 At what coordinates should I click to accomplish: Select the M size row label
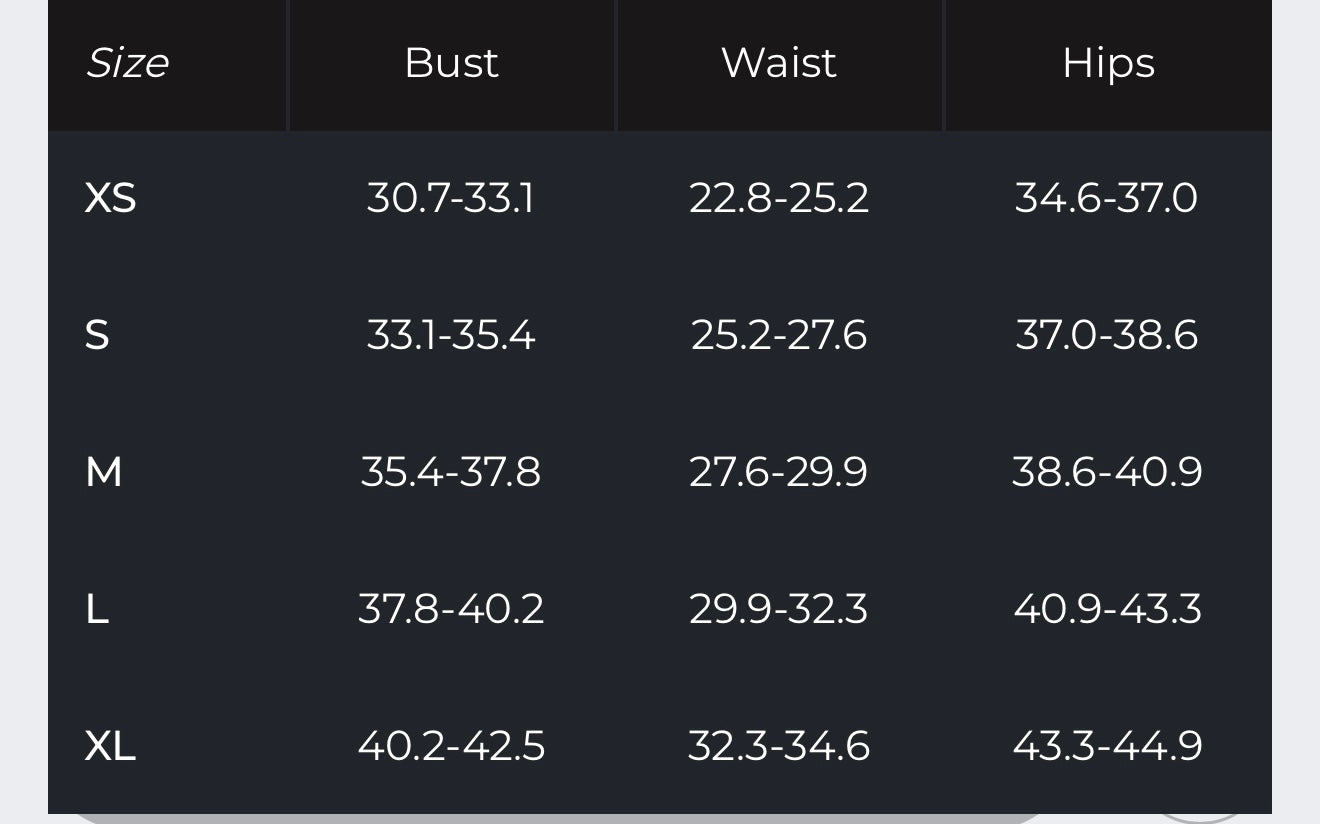click(104, 472)
